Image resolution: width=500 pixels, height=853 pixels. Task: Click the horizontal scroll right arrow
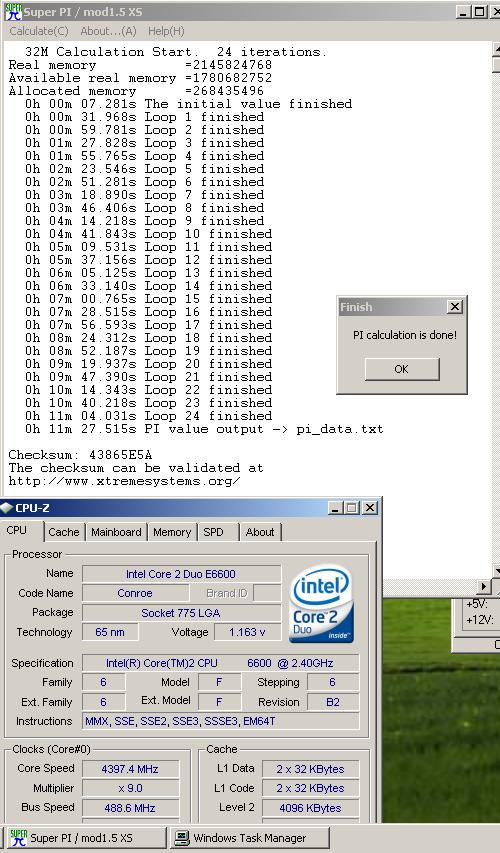(483, 586)
